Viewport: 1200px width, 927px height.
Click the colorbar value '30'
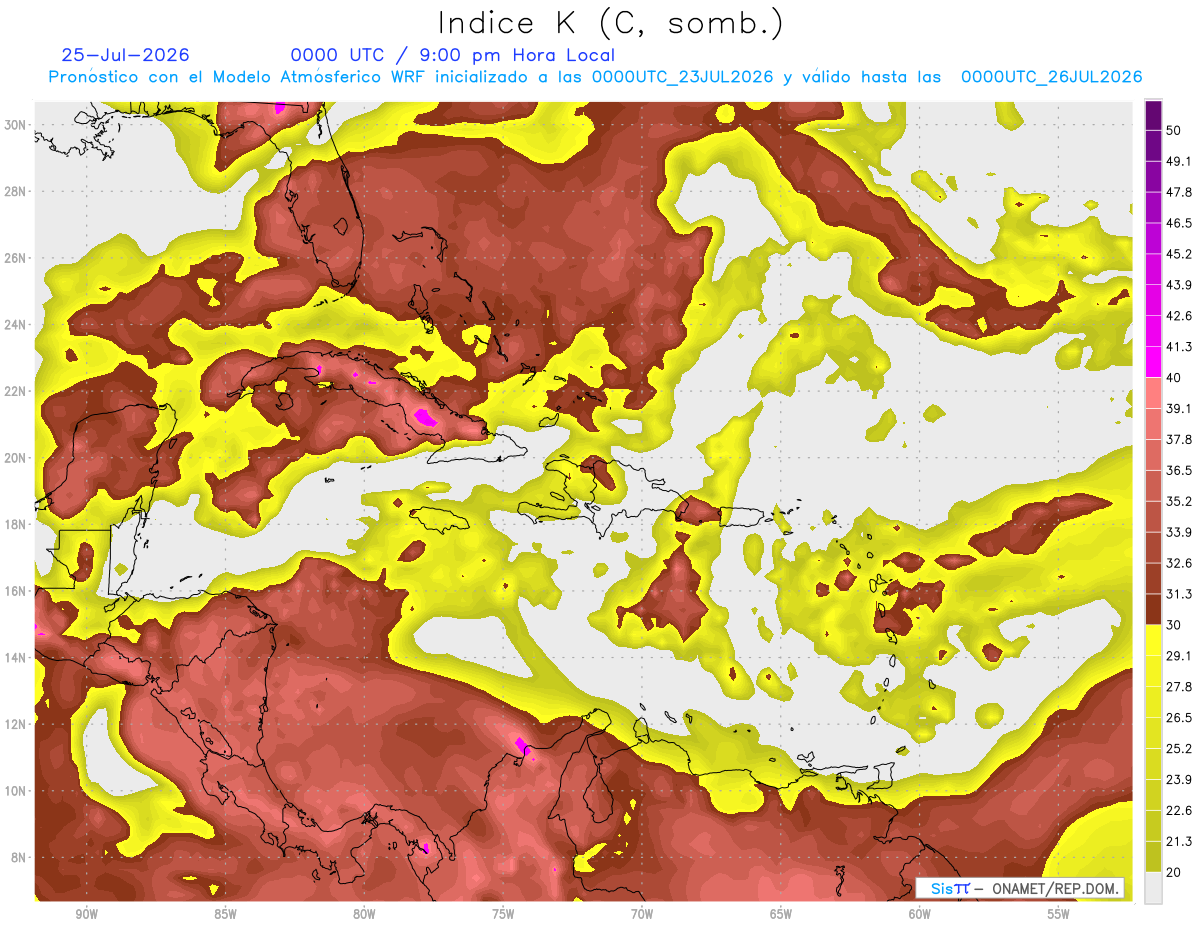click(1175, 625)
